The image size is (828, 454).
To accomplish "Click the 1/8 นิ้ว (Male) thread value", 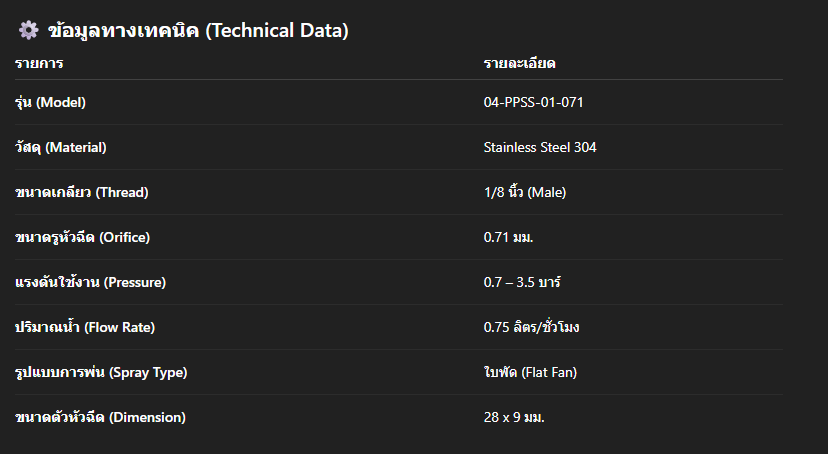I will [x=525, y=192].
